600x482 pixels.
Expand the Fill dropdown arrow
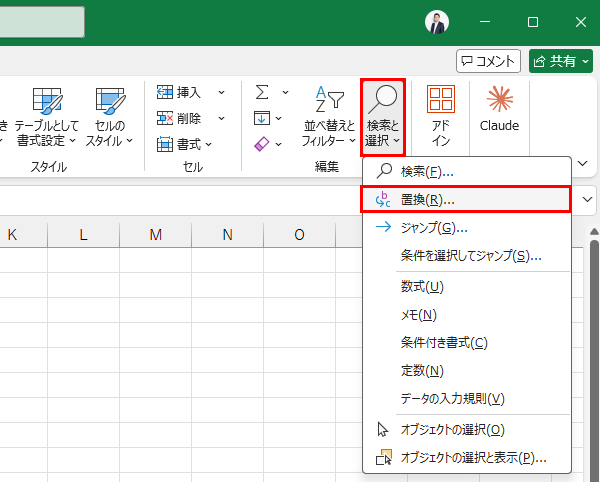(278, 118)
